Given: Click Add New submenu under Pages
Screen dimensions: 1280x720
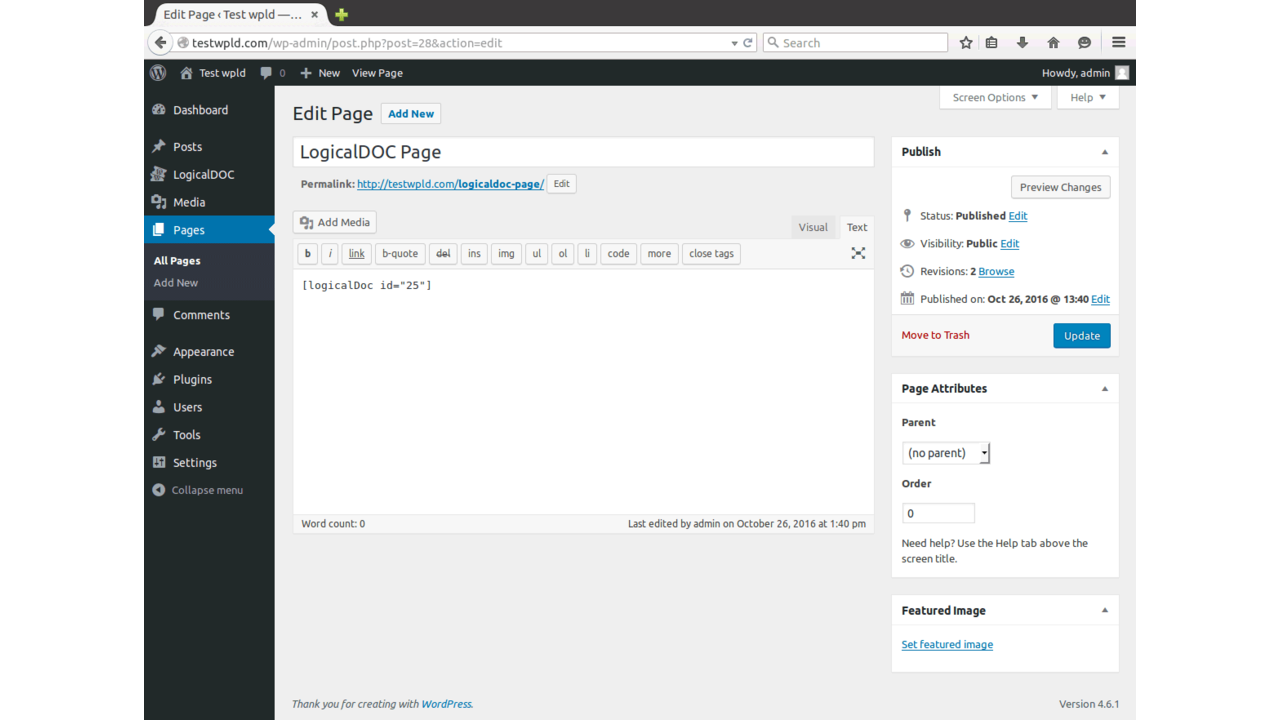Looking at the screenshot, I should 176,283.
